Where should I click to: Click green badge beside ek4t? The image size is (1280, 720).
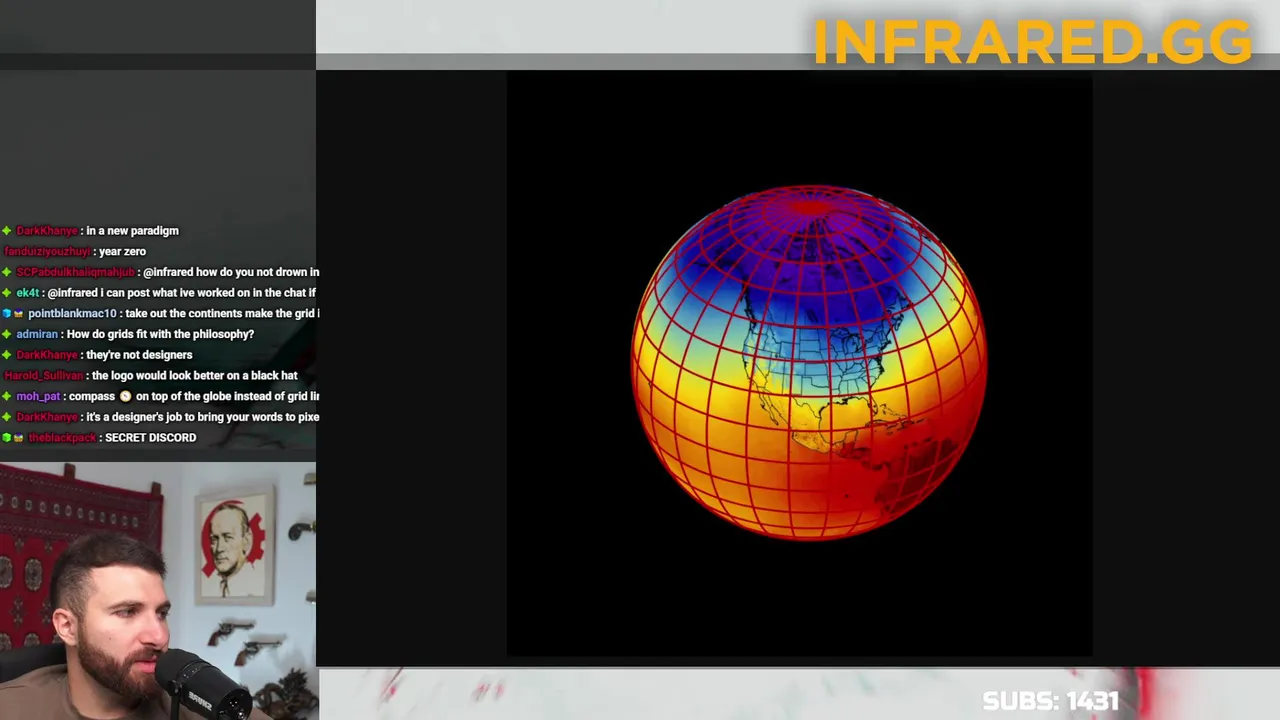[7, 293]
